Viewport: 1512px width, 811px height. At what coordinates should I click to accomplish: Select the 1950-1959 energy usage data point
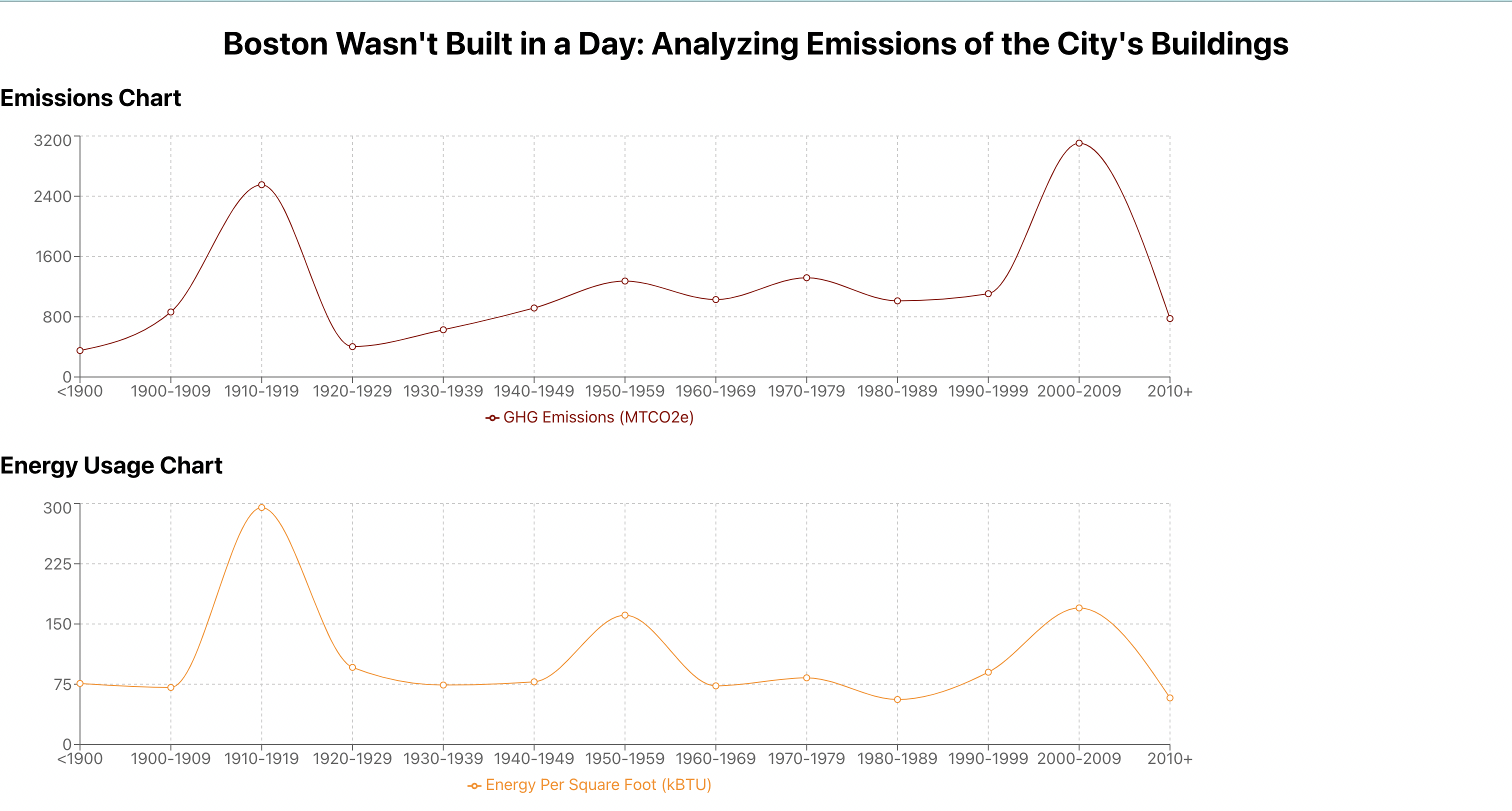(x=625, y=615)
